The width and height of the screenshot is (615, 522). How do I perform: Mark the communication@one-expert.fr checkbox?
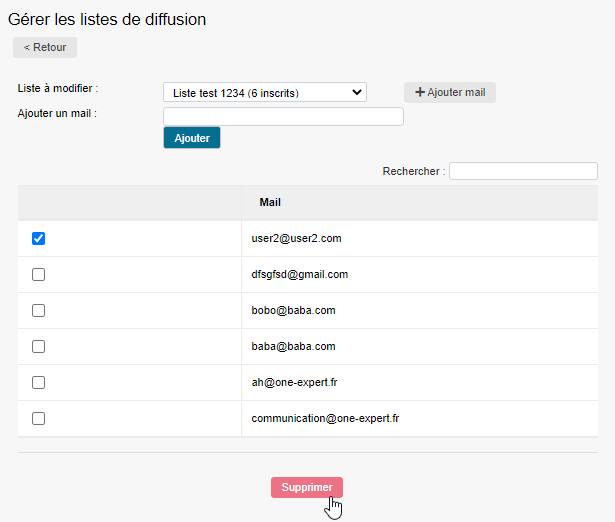(39, 419)
